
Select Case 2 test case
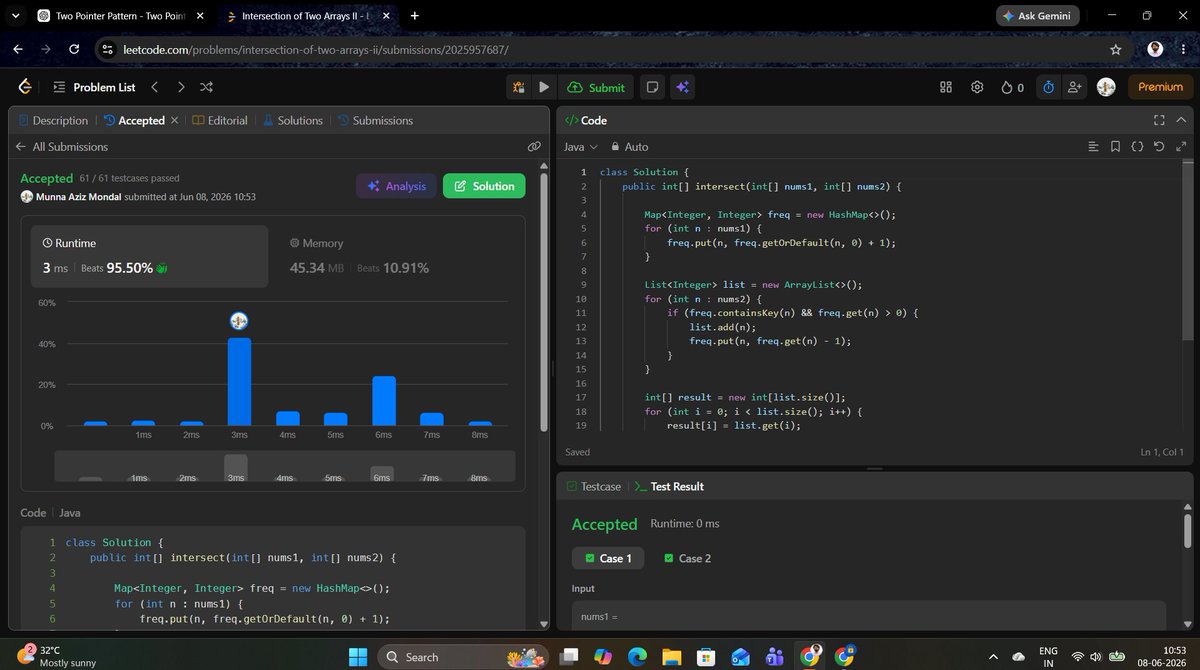coord(688,558)
